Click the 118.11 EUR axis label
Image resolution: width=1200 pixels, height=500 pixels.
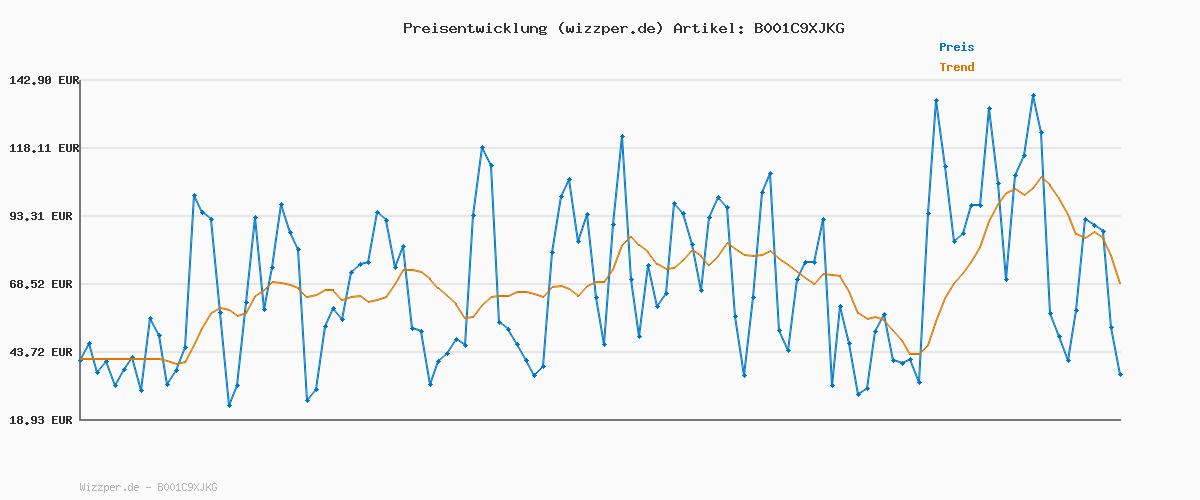[x=42, y=148]
